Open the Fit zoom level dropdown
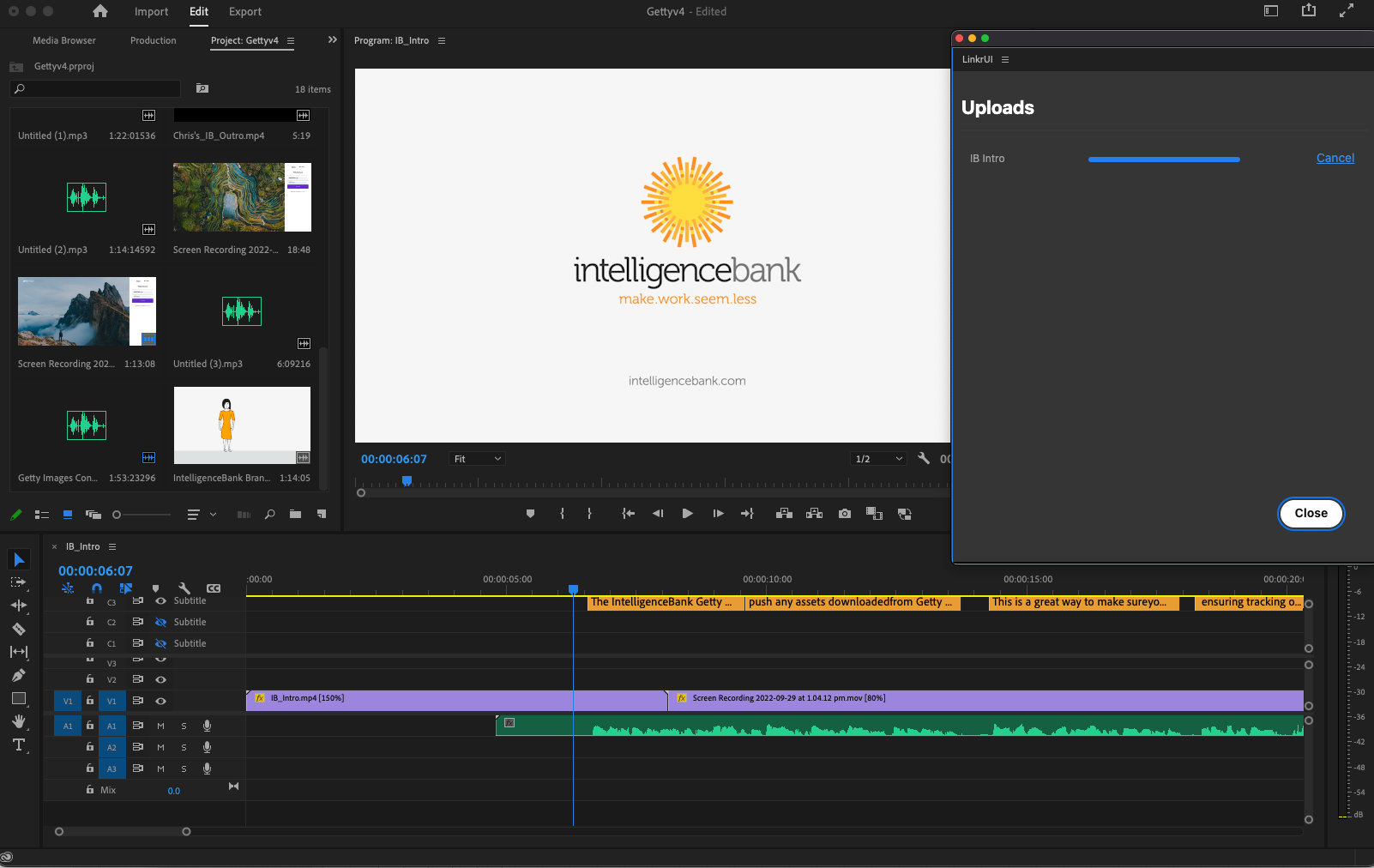 coord(478,459)
